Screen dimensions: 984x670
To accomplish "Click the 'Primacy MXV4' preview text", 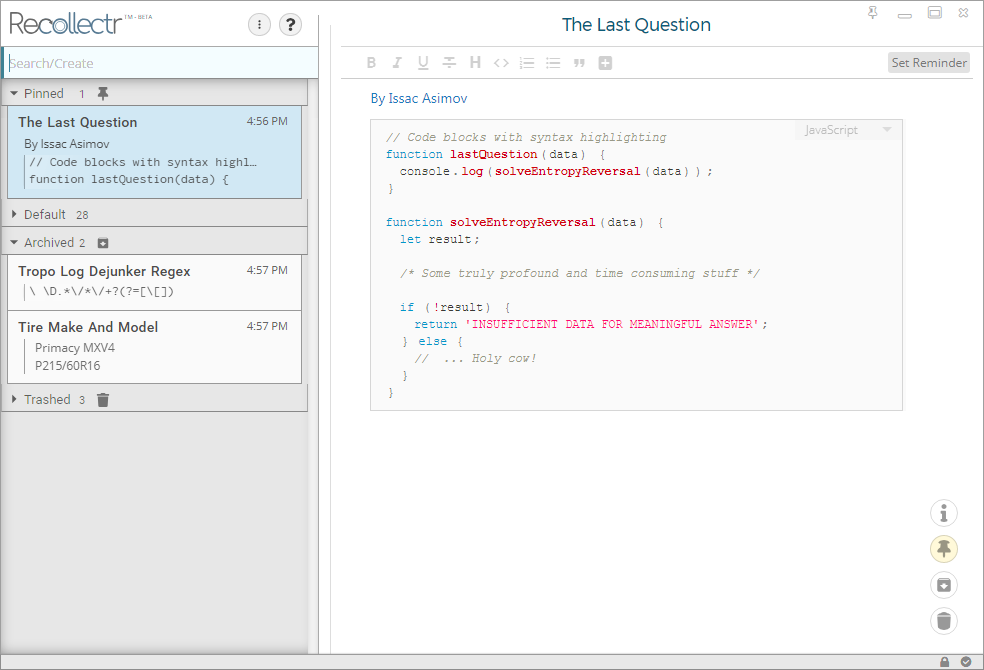I will click(75, 348).
